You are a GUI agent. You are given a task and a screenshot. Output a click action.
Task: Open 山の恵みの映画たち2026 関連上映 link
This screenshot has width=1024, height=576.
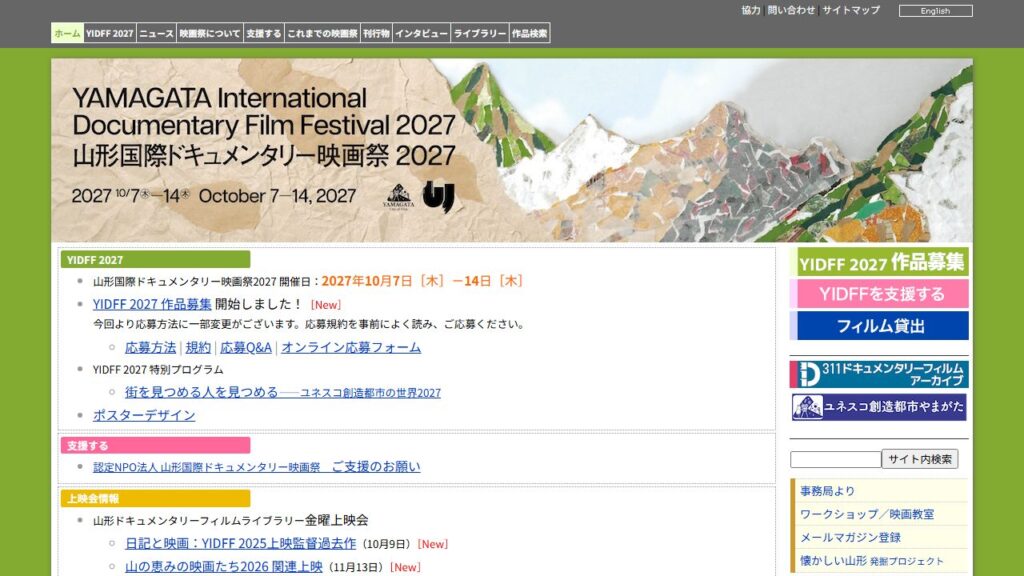(223, 567)
